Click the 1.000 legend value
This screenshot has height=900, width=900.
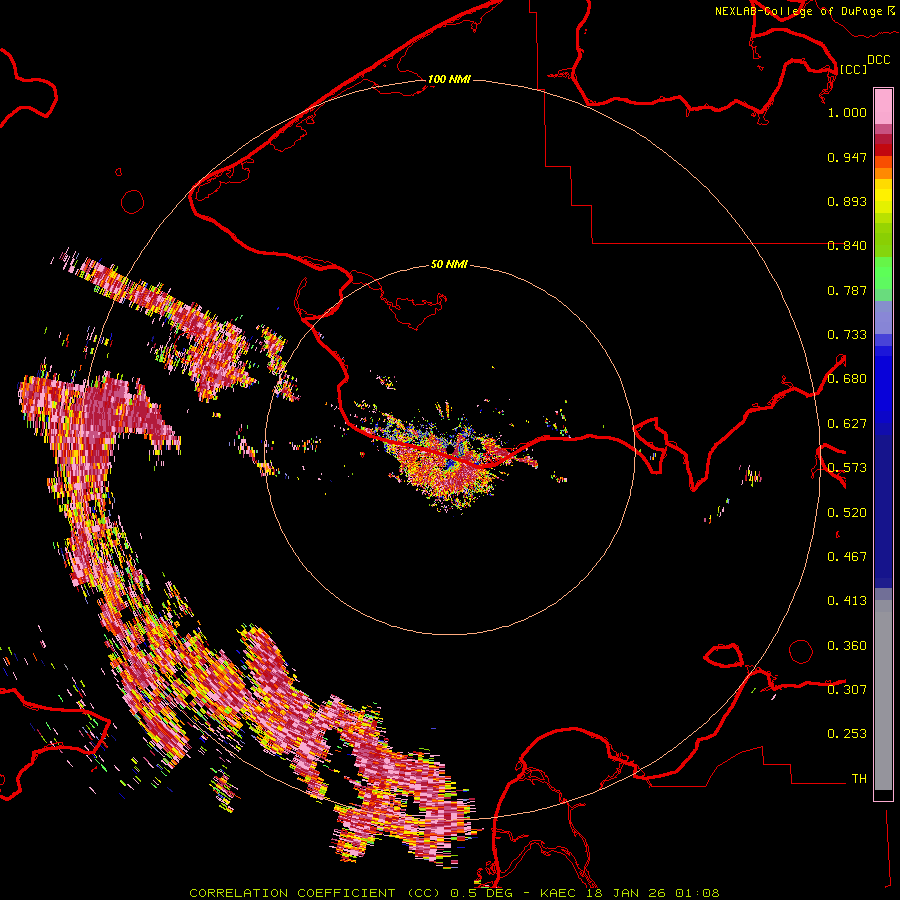pyautogui.click(x=847, y=112)
